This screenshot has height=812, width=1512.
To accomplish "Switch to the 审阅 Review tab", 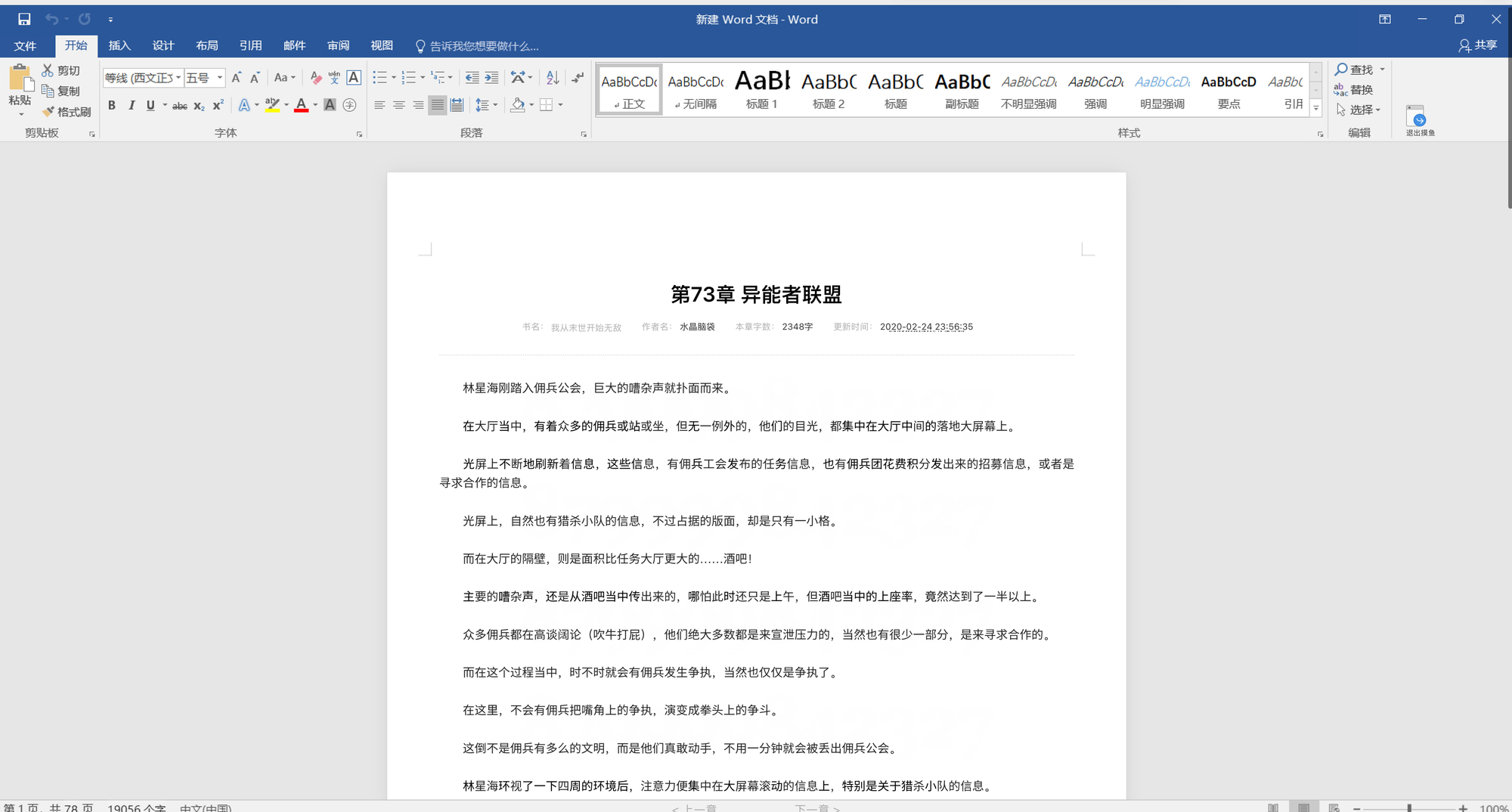I will (x=339, y=45).
